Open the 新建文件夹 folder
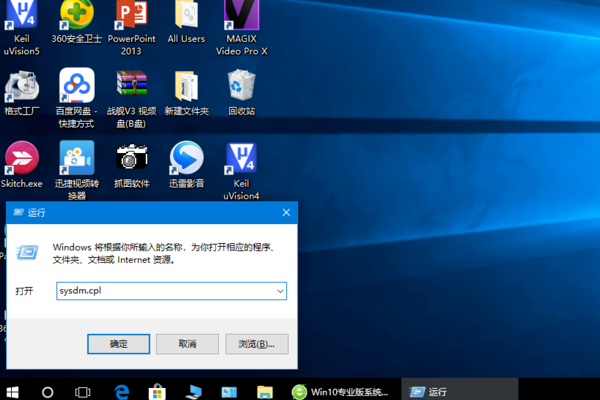Image resolution: width=600 pixels, height=400 pixels. [x=186, y=92]
